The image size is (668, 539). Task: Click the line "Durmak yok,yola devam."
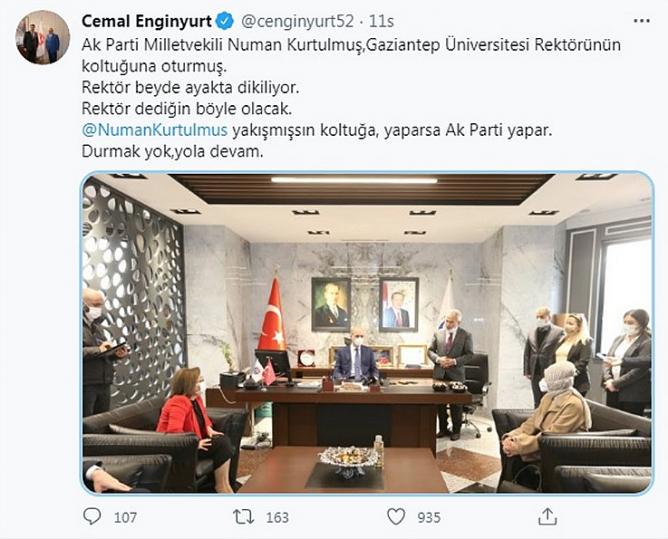172,151
